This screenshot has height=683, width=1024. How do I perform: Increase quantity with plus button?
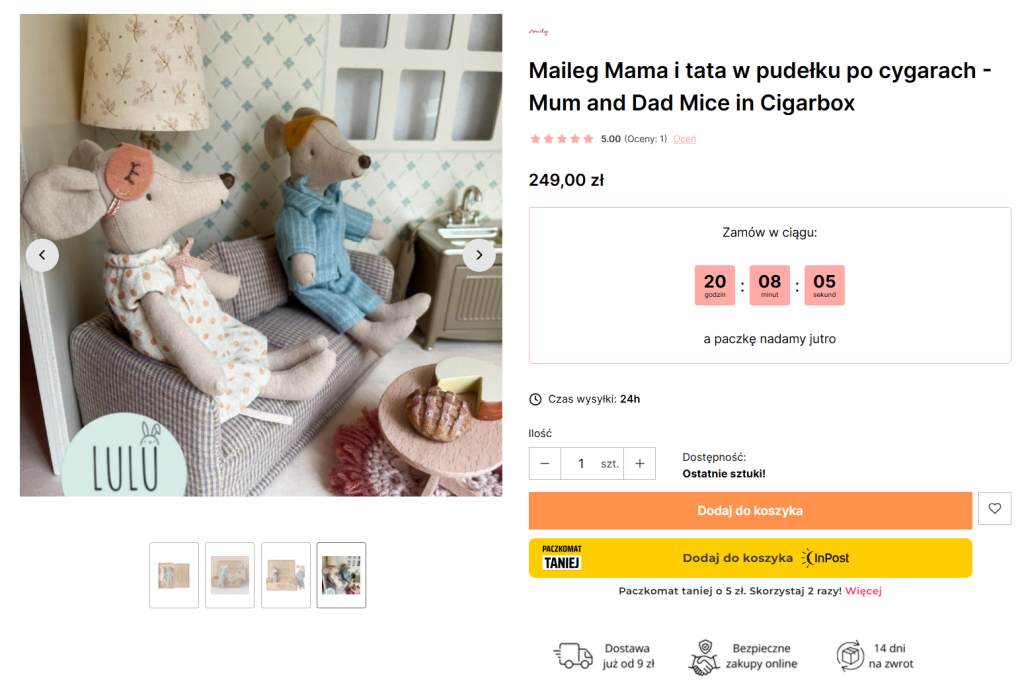click(640, 464)
